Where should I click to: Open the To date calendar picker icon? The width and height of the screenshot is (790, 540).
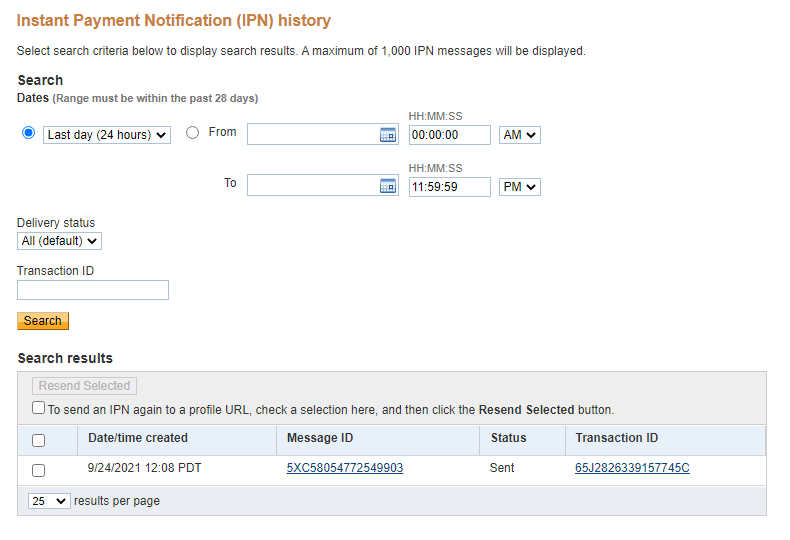pos(388,186)
